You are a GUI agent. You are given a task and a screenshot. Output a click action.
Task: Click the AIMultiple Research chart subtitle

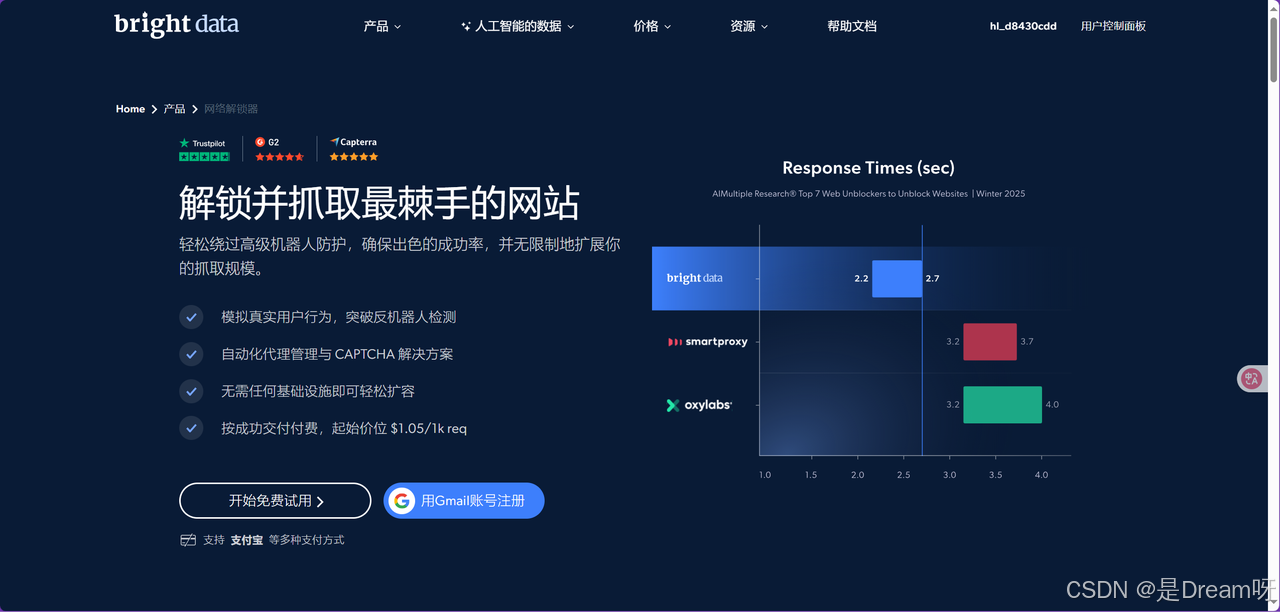868,194
